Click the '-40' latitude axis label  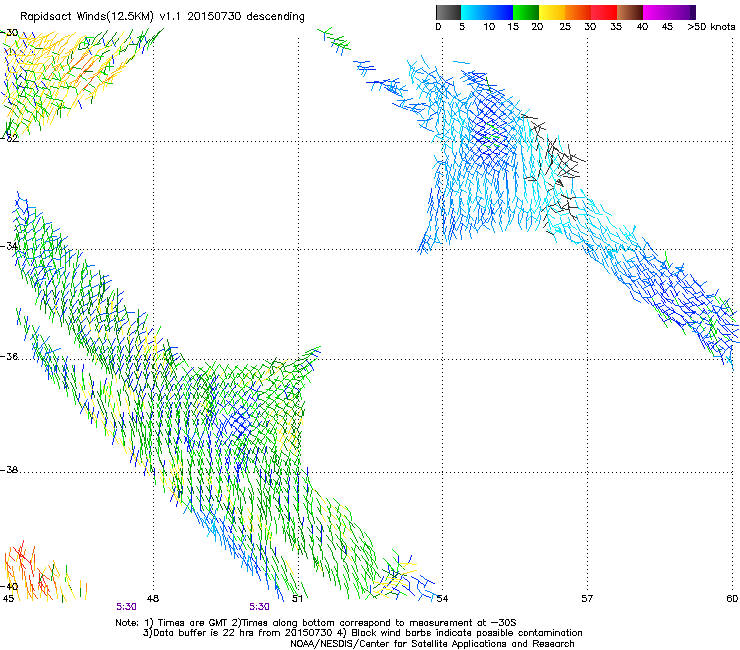[9, 586]
